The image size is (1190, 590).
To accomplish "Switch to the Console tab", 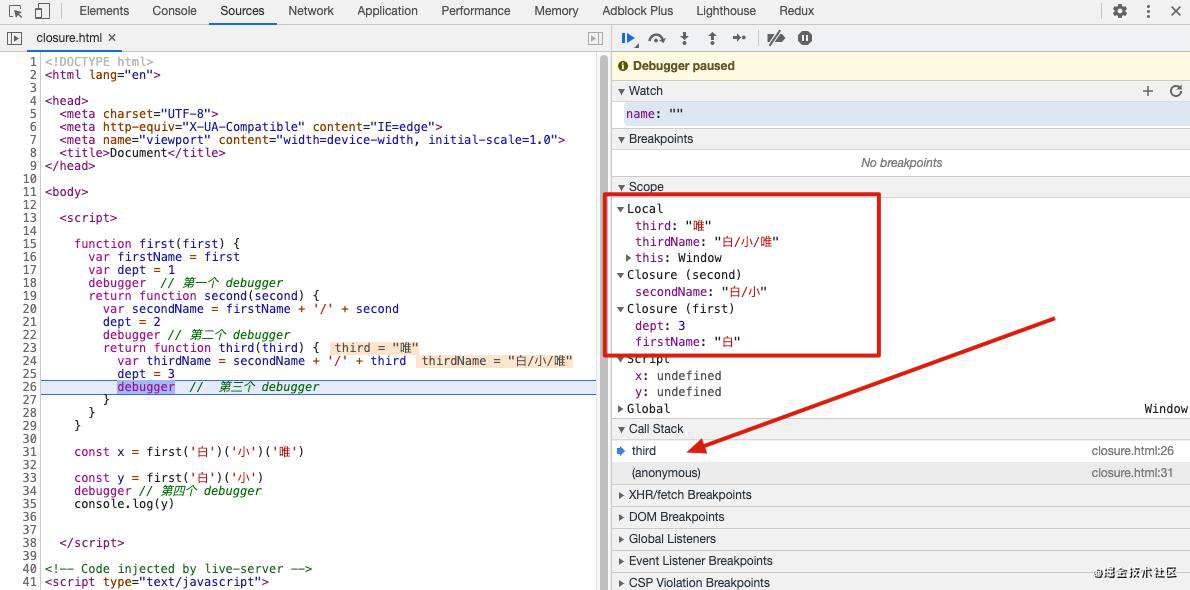I will pyautogui.click(x=175, y=11).
